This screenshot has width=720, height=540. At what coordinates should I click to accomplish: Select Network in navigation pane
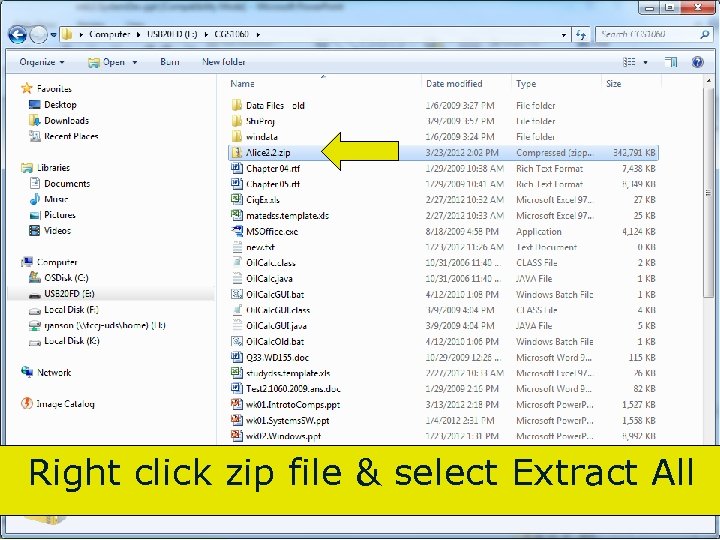click(54, 372)
